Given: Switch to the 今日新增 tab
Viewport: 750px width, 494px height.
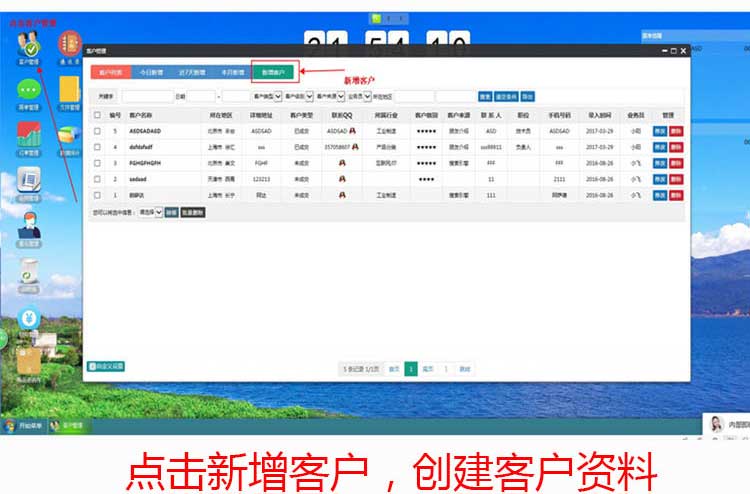Looking at the screenshot, I should tap(151, 72).
